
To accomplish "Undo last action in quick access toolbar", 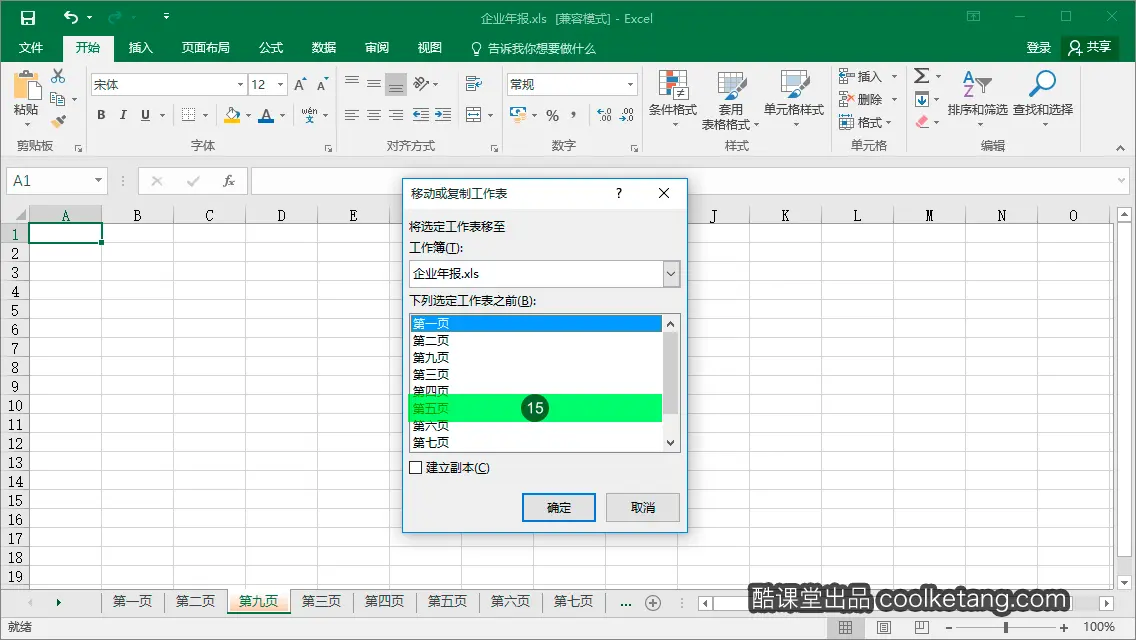I will (x=70, y=17).
